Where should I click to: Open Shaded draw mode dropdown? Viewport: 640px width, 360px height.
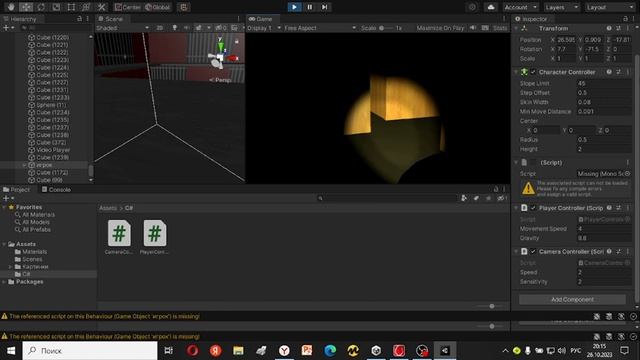coord(122,28)
